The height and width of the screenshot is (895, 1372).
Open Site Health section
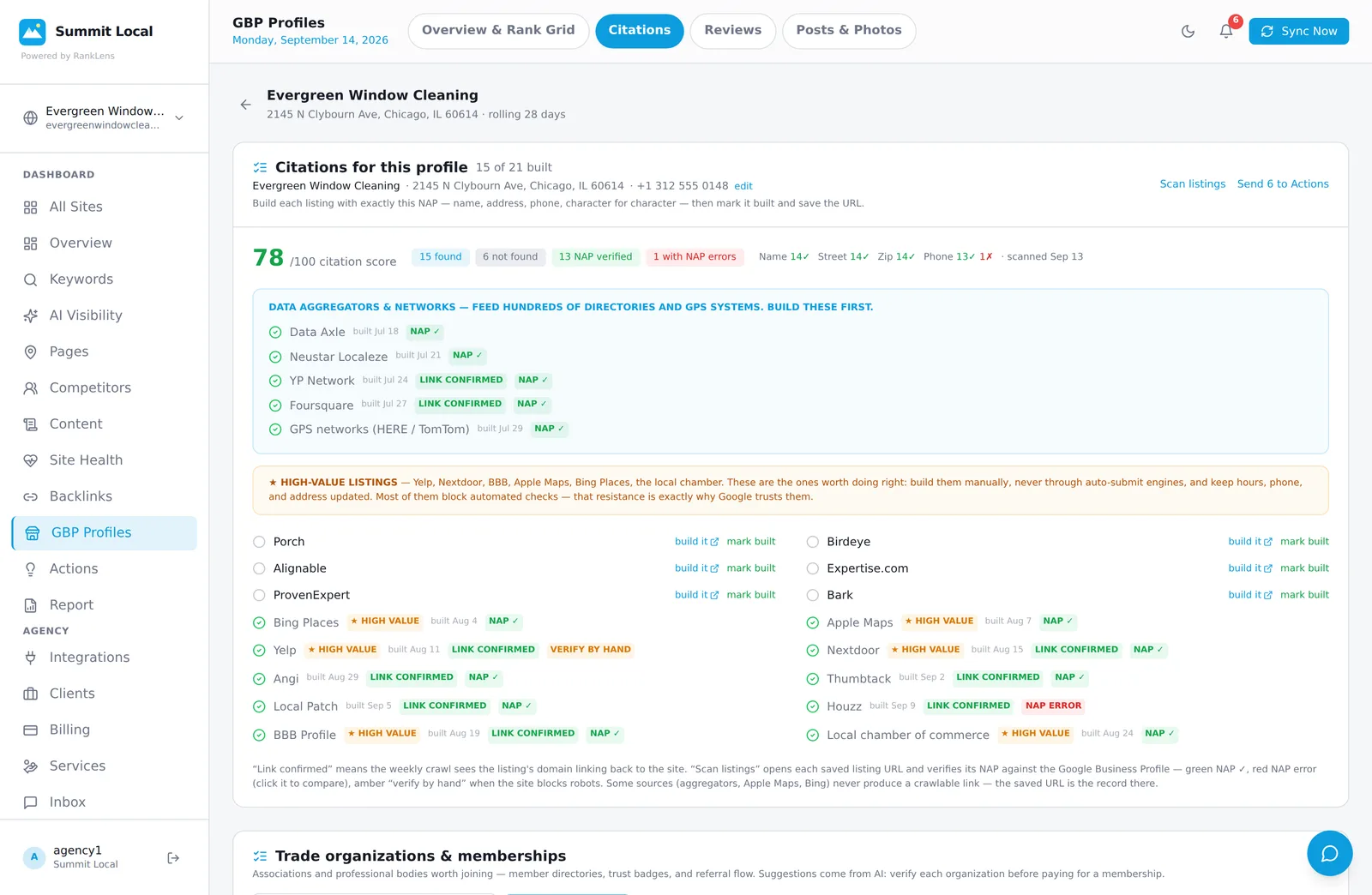[105, 460]
